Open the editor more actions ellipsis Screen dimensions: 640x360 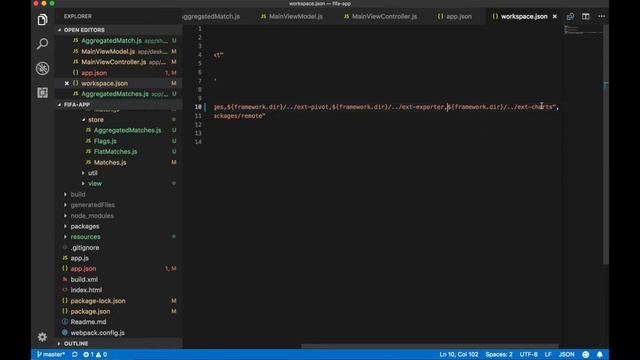(602, 16)
